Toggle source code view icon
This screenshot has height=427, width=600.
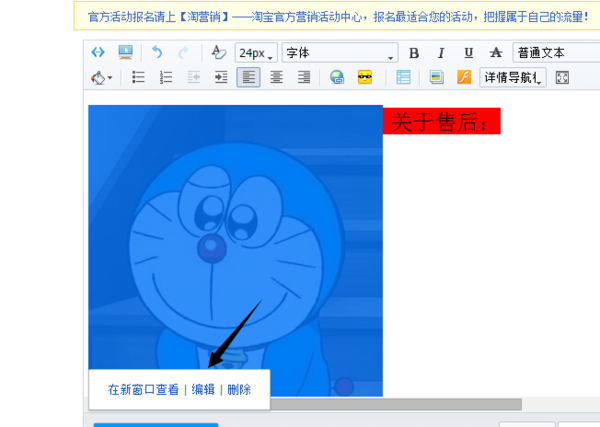(x=98, y=52)
